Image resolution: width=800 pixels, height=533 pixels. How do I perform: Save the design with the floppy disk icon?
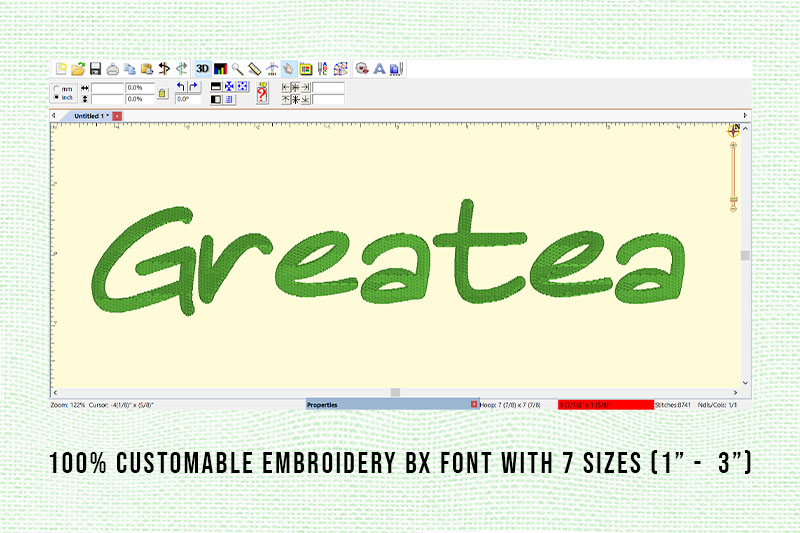click(x=95, y=69)
